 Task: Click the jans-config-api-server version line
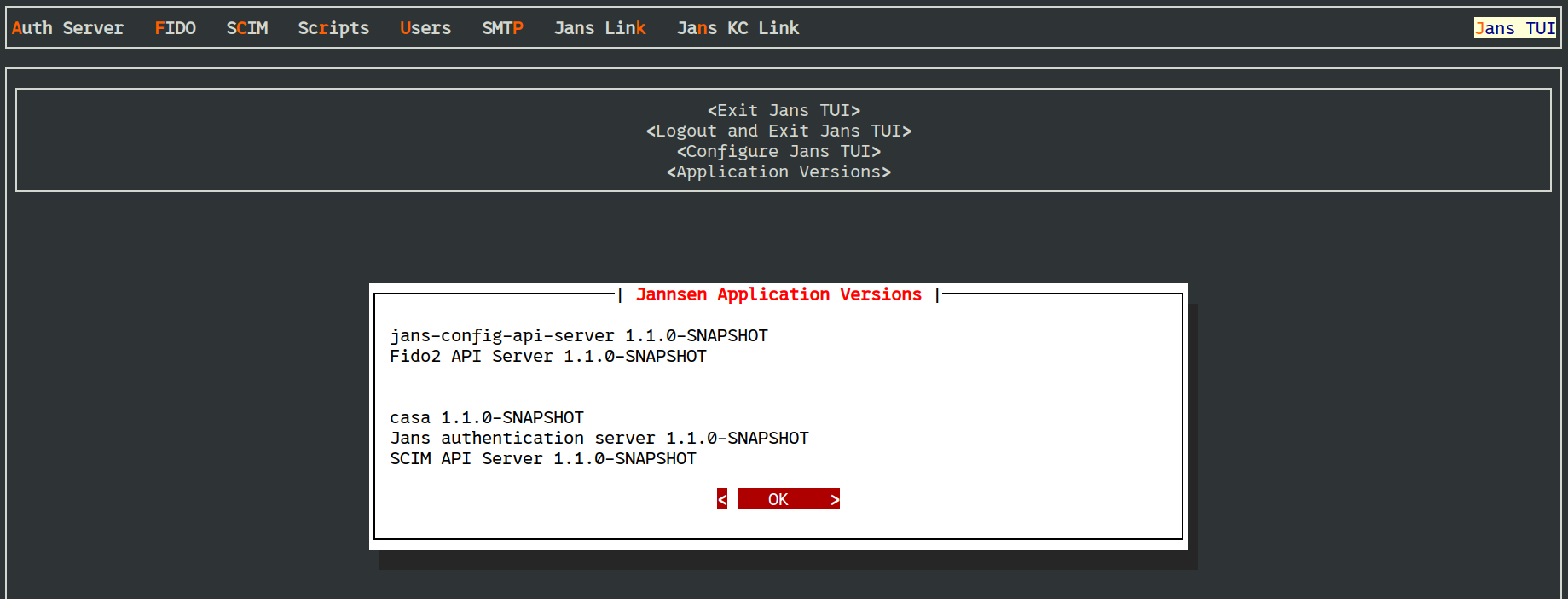point(578,335)
